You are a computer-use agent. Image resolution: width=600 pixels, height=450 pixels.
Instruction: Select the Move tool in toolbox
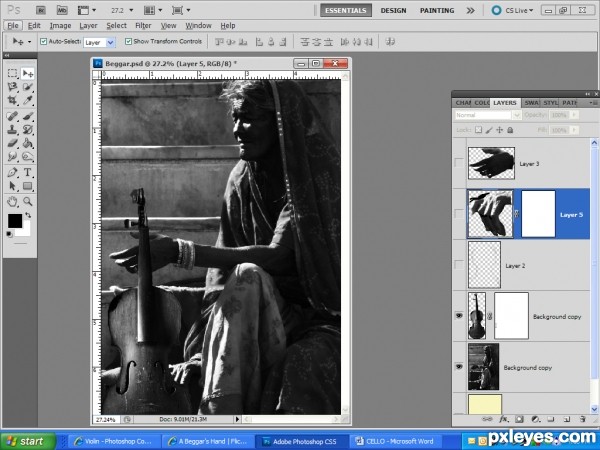pyautogui.click(x=28, y=73)
